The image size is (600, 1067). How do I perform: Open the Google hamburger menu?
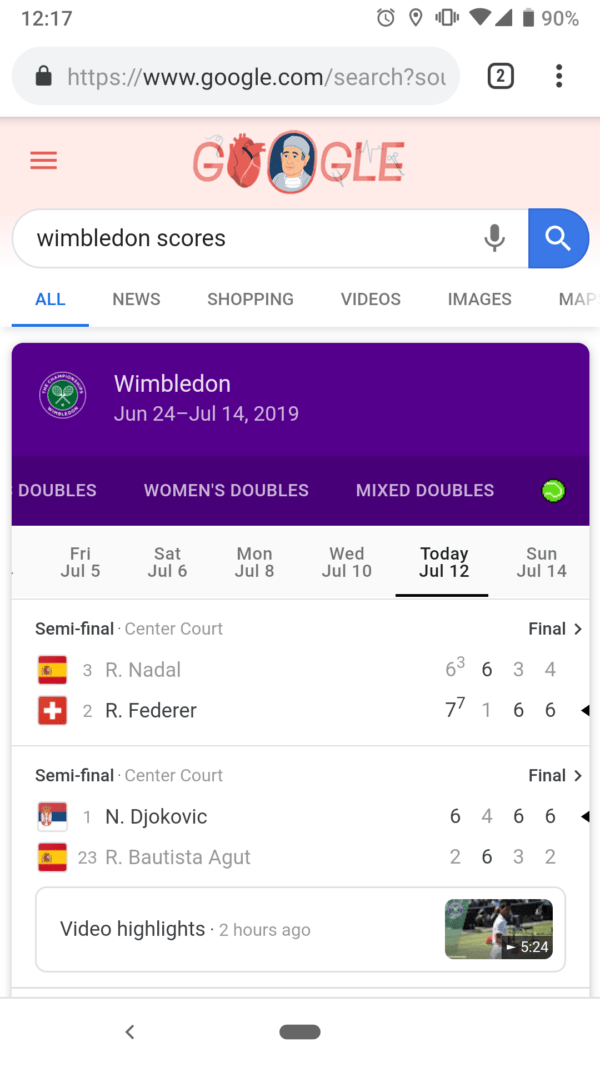coord(44,160)
